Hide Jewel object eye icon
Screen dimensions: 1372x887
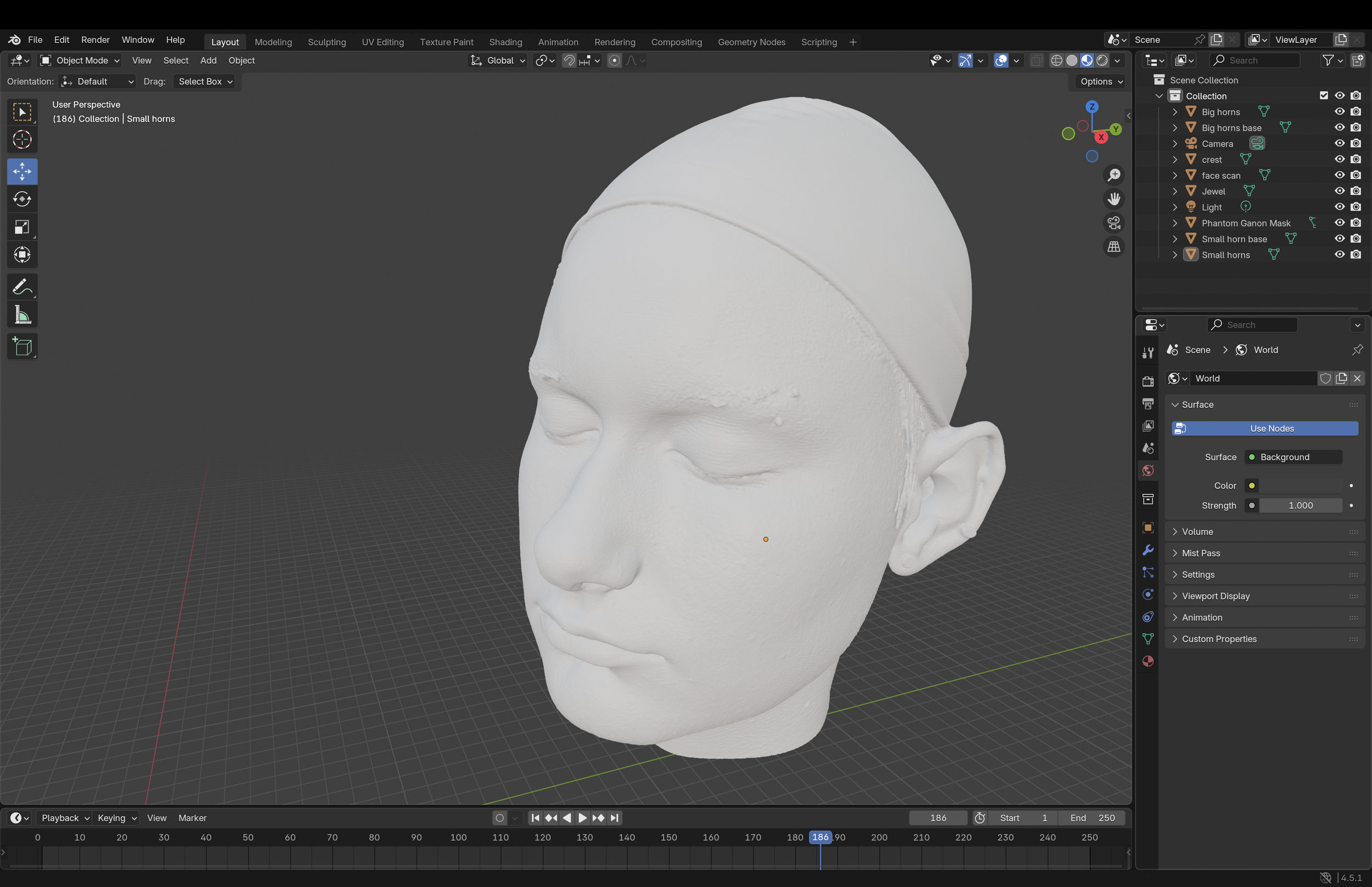[1340, 191]
